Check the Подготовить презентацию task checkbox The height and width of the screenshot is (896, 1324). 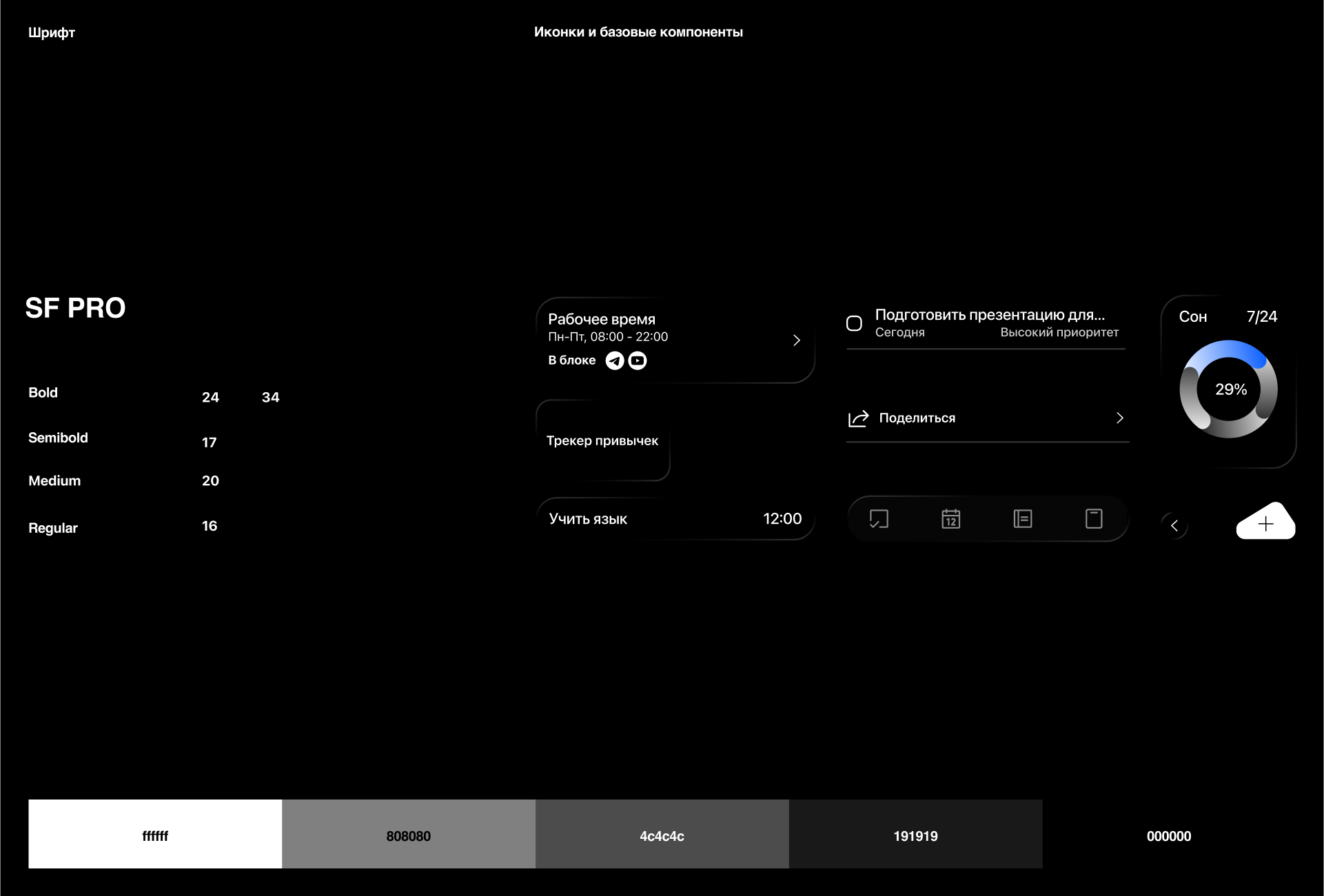pyautogui.click(x=854, y=323)
